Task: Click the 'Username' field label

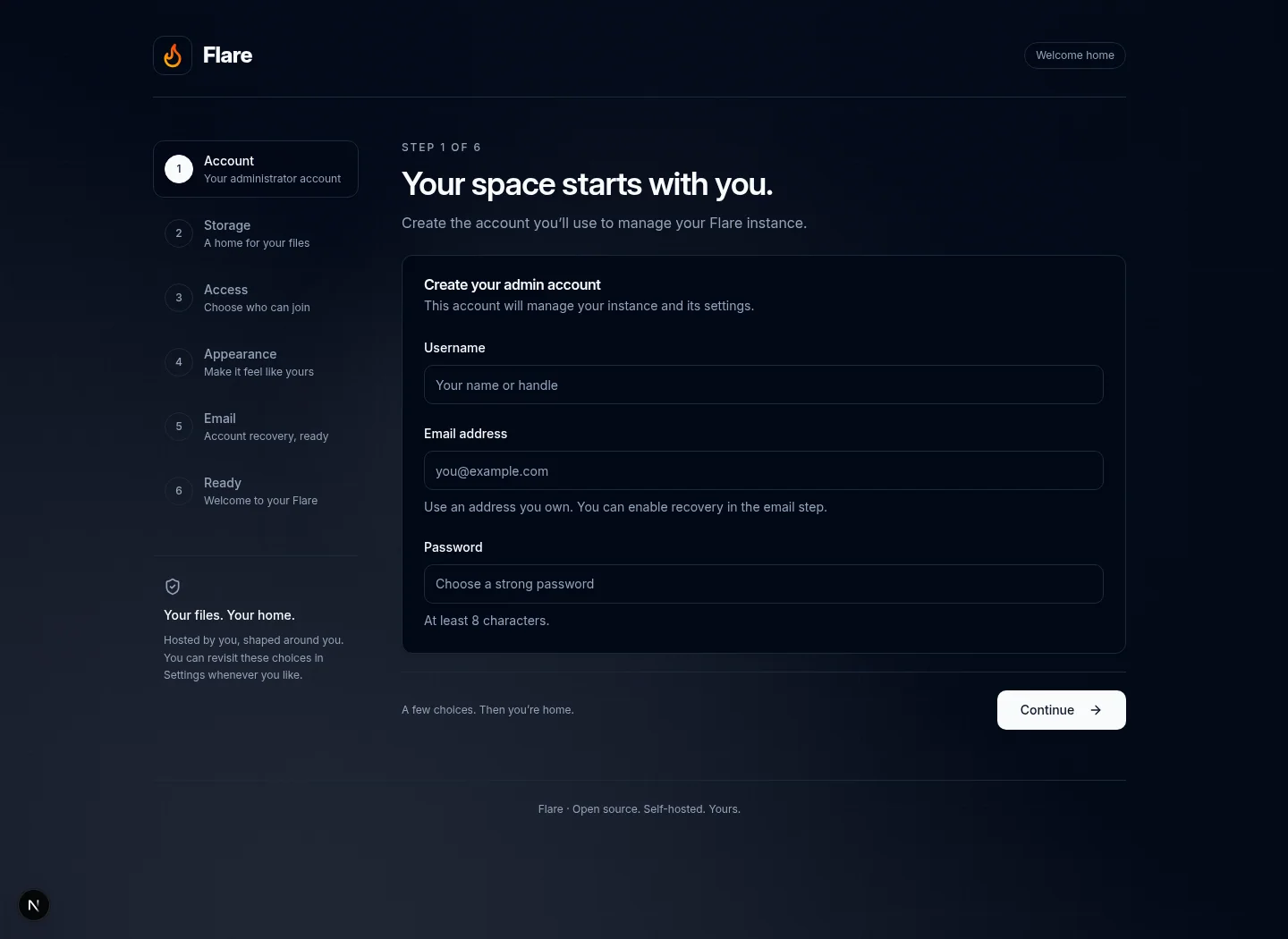Action: [454, 348]
